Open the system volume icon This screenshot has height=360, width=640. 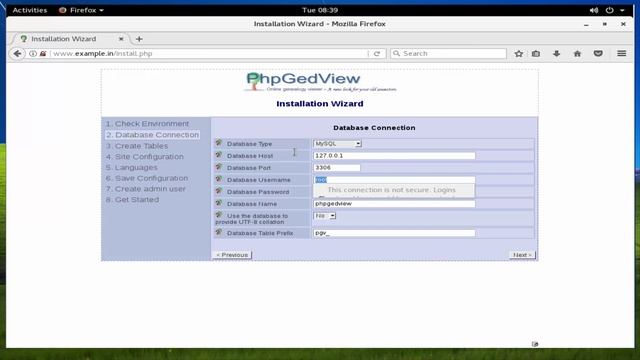click(x=593, y=10)
